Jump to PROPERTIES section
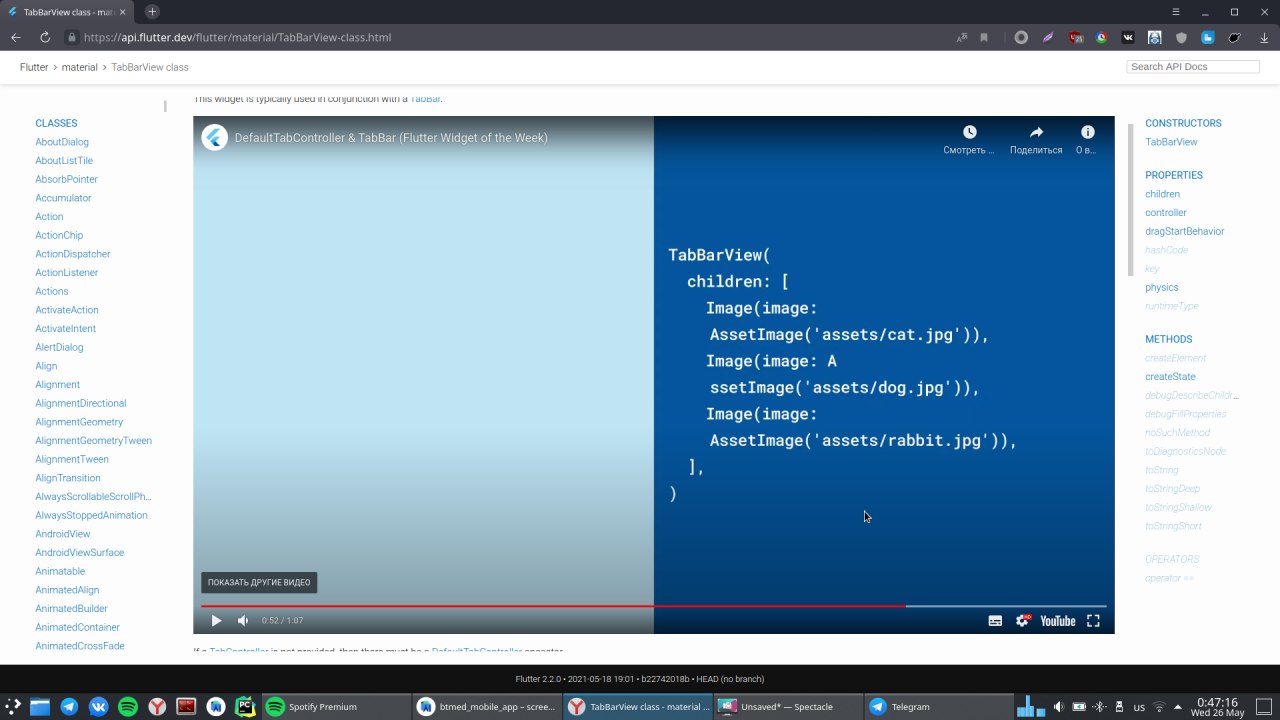Screen dimensions: 1280x720 1174,175
